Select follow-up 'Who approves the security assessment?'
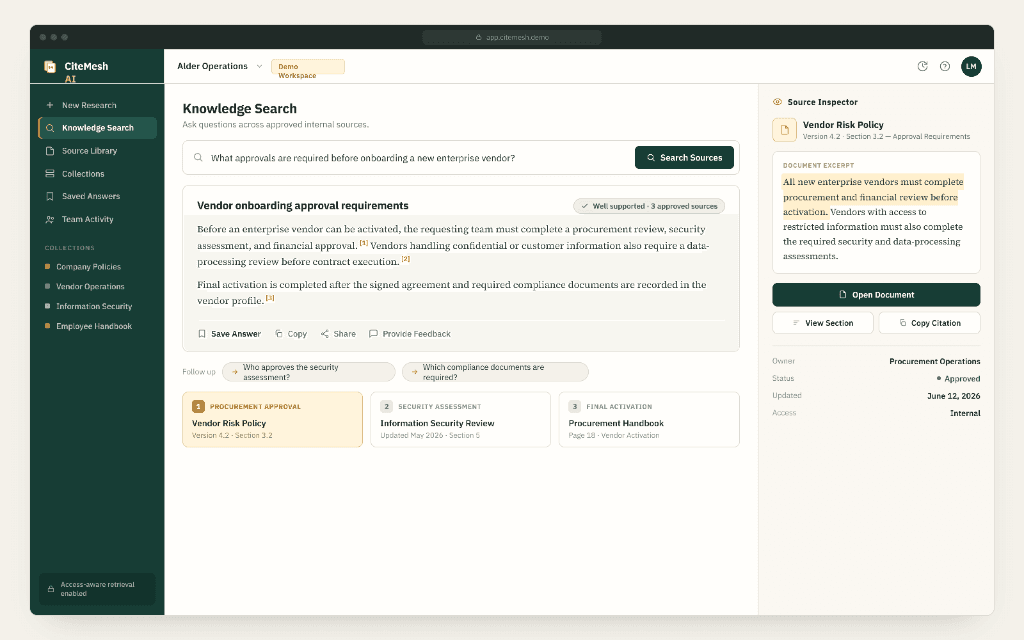Screen dimensions: 1024x640 tap(308, 372)
